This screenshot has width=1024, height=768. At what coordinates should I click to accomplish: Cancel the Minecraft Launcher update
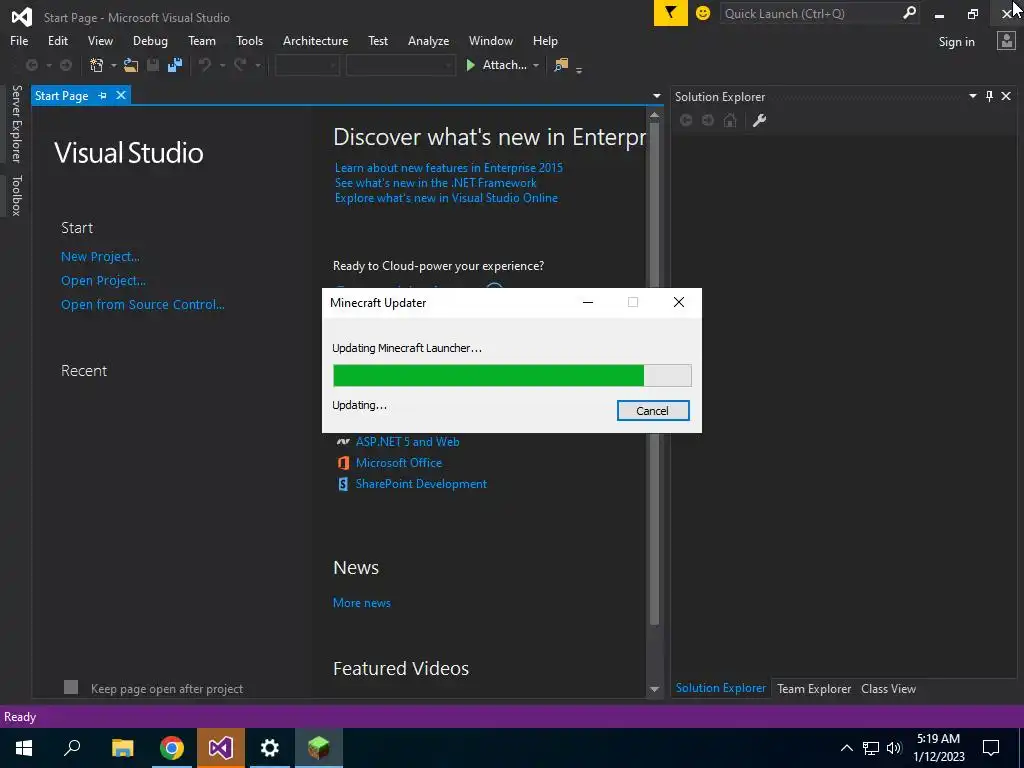coord(652,411)
